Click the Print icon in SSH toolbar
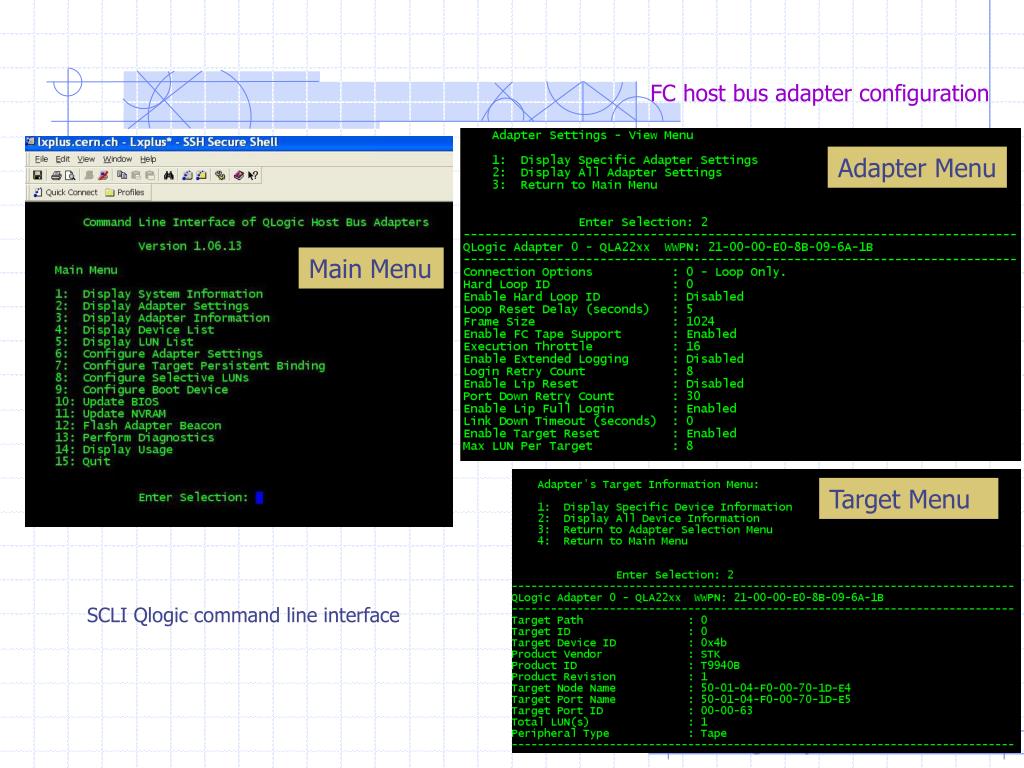 [x=56, y=175]
